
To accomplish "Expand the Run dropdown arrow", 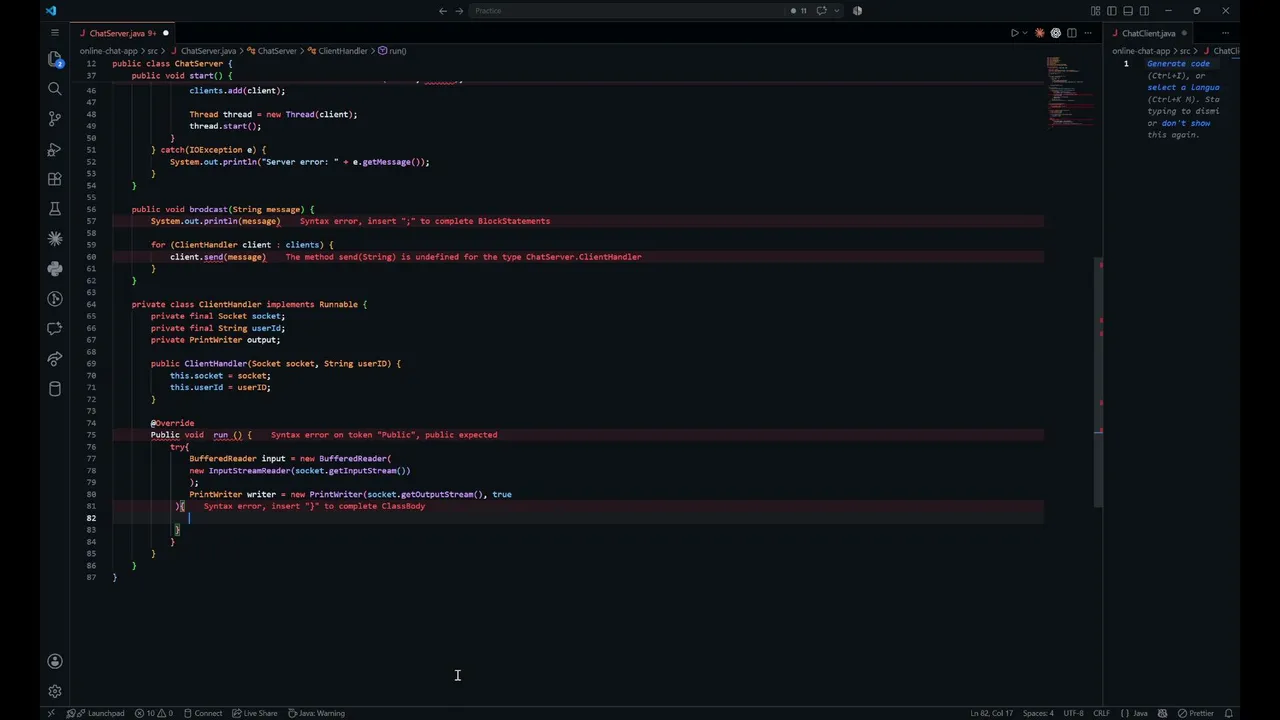I will [1025, 33].
